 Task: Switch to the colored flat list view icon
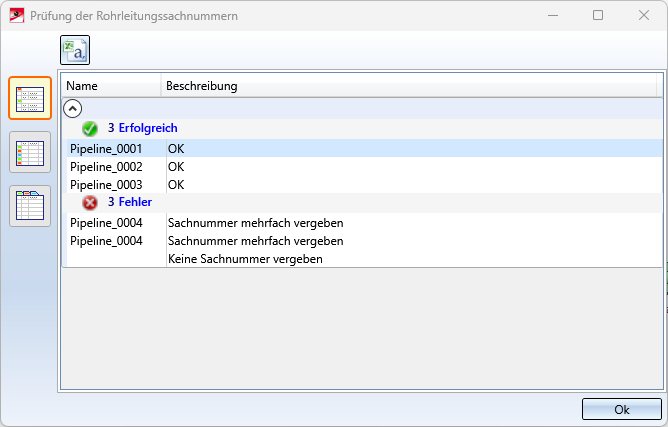pos(30,152)
